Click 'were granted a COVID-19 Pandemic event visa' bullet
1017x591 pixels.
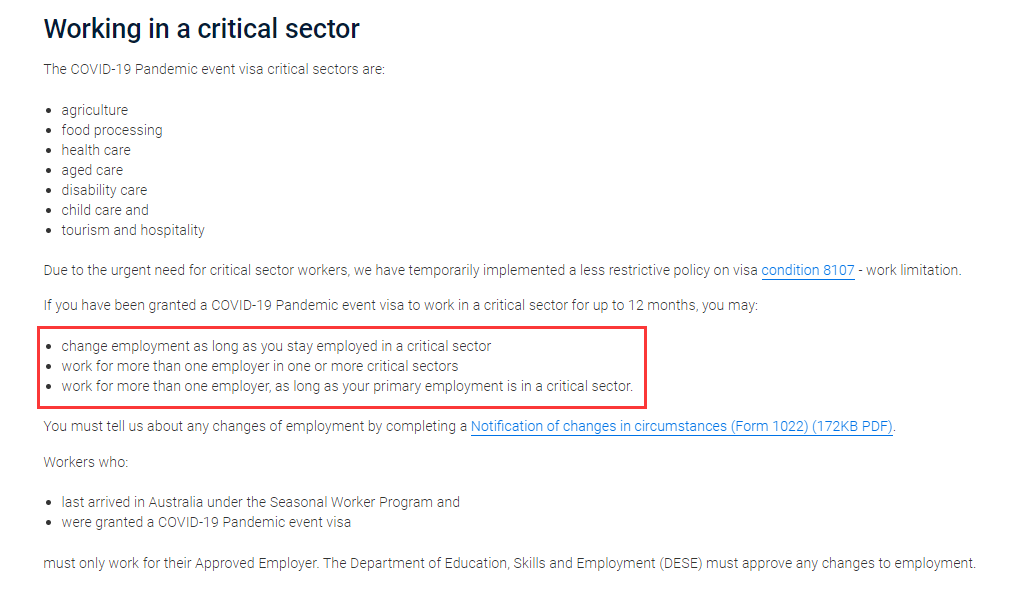pyautogui.click(x=206, y=522)
